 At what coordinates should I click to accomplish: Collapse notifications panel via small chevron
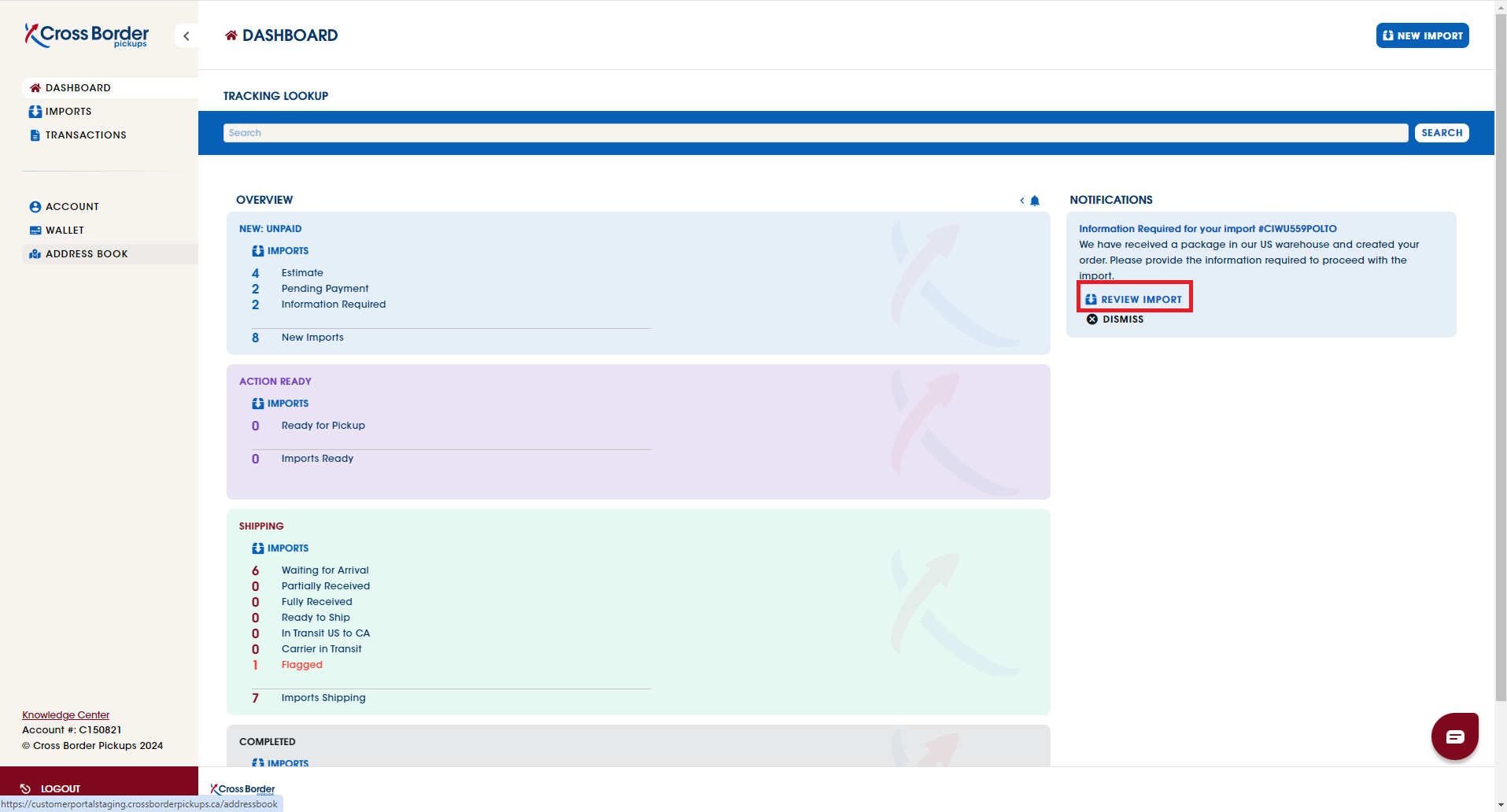(1022, 201)
